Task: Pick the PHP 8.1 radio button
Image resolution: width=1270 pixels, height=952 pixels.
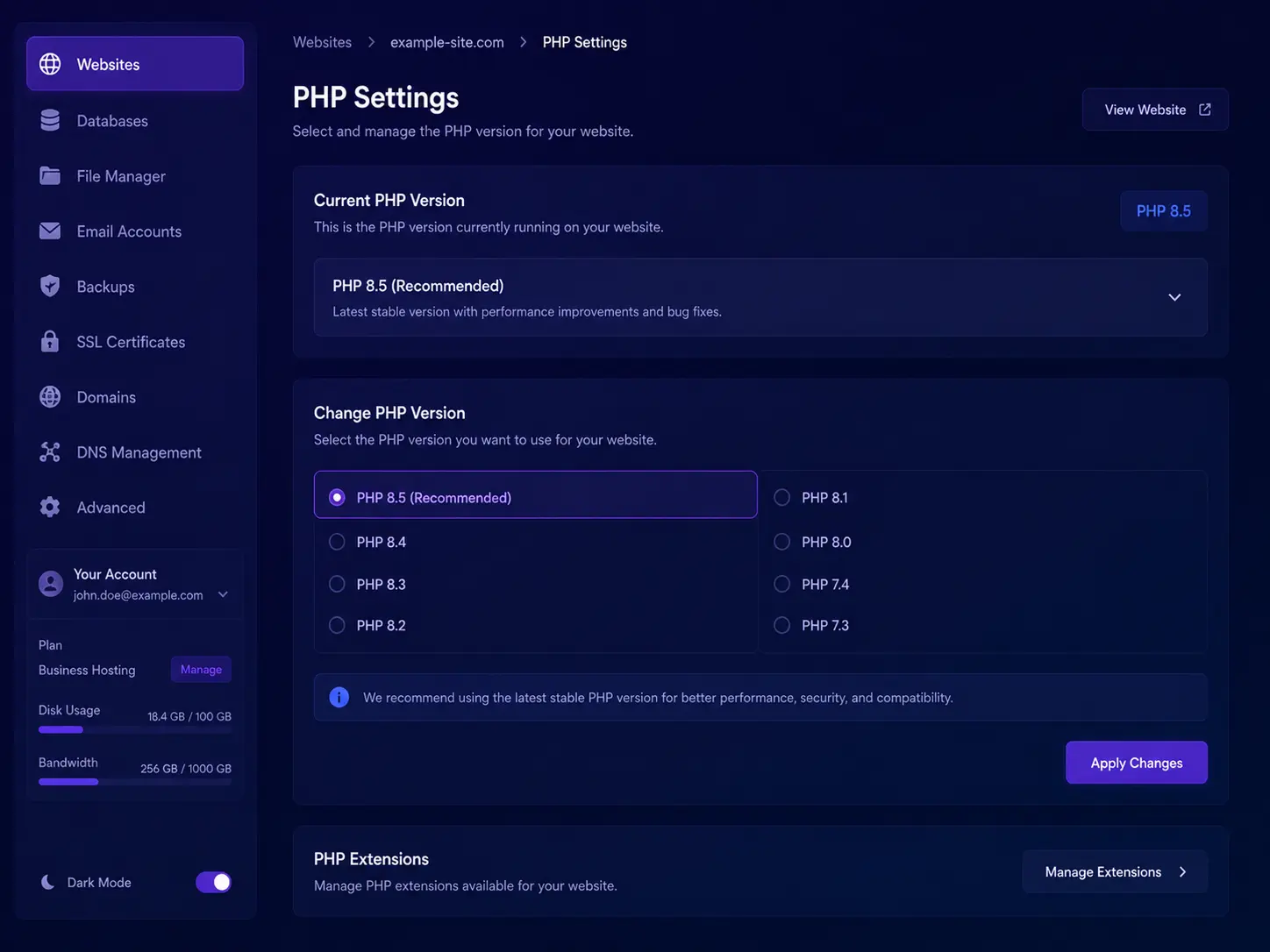Action: coord(781,497)
